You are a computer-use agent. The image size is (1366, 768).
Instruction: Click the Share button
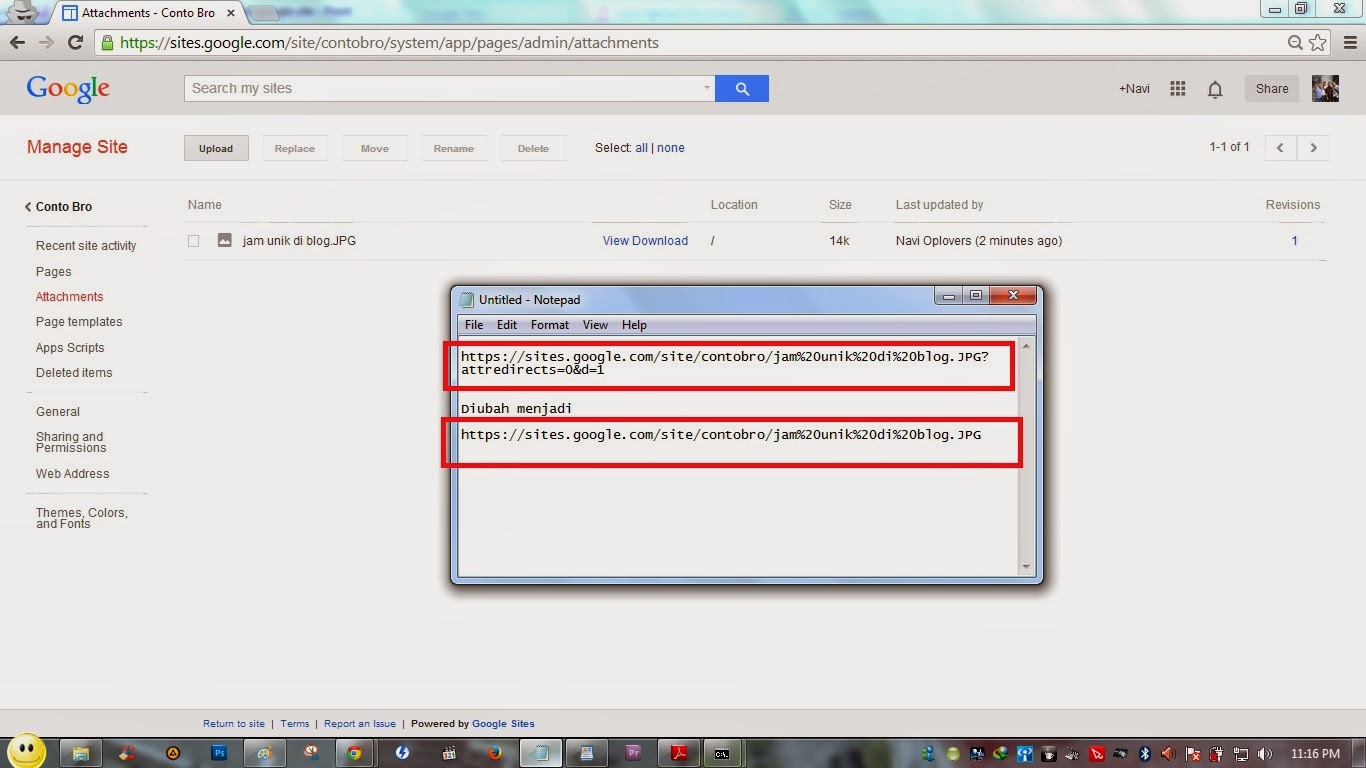click(x=1272, y=88)
